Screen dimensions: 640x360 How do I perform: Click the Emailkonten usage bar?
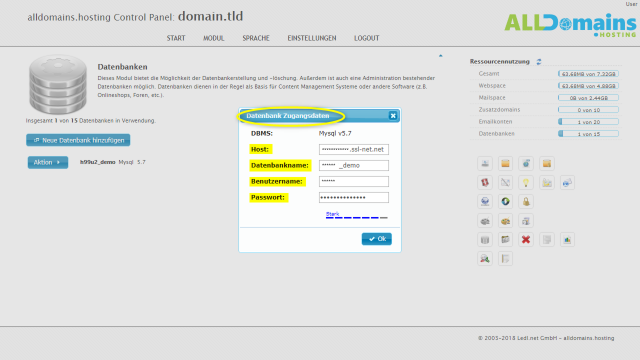pos(588,122)
